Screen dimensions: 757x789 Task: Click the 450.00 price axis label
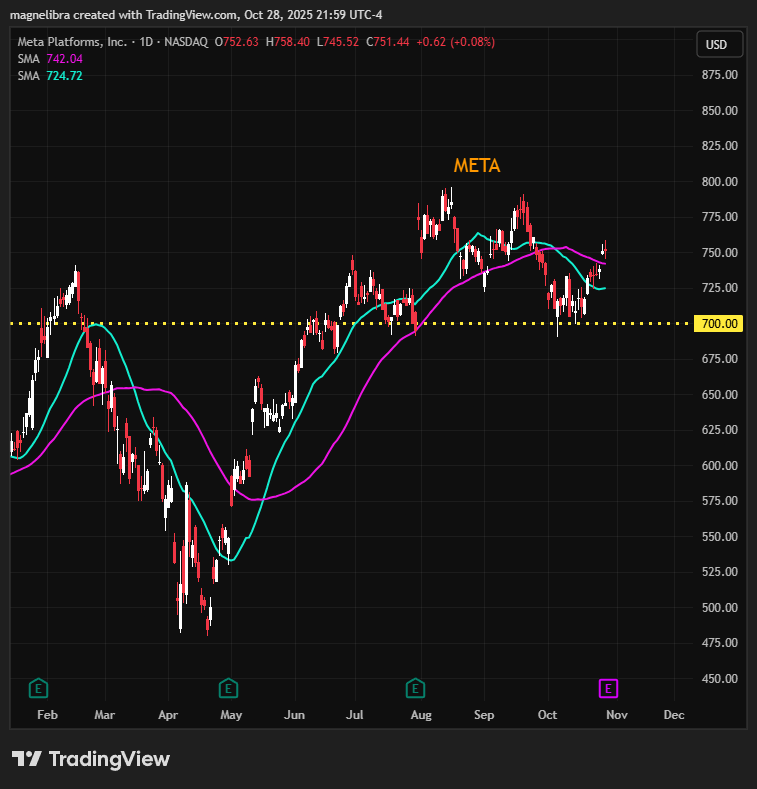coord(720,678)
